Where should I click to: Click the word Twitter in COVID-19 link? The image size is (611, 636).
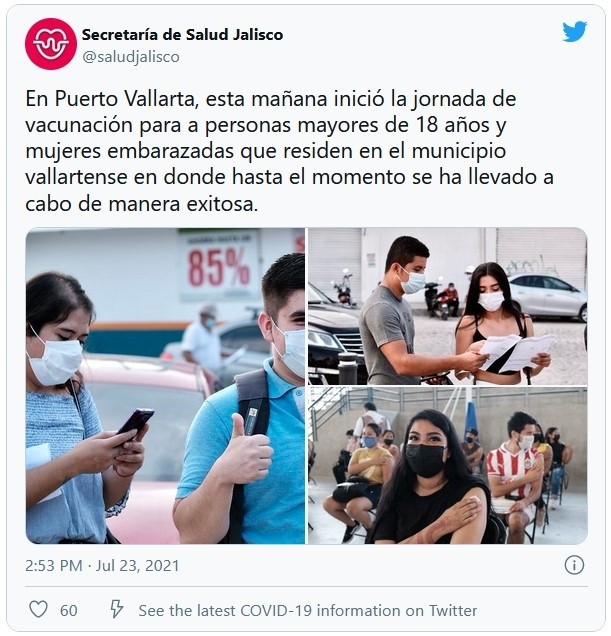(453, 610)
